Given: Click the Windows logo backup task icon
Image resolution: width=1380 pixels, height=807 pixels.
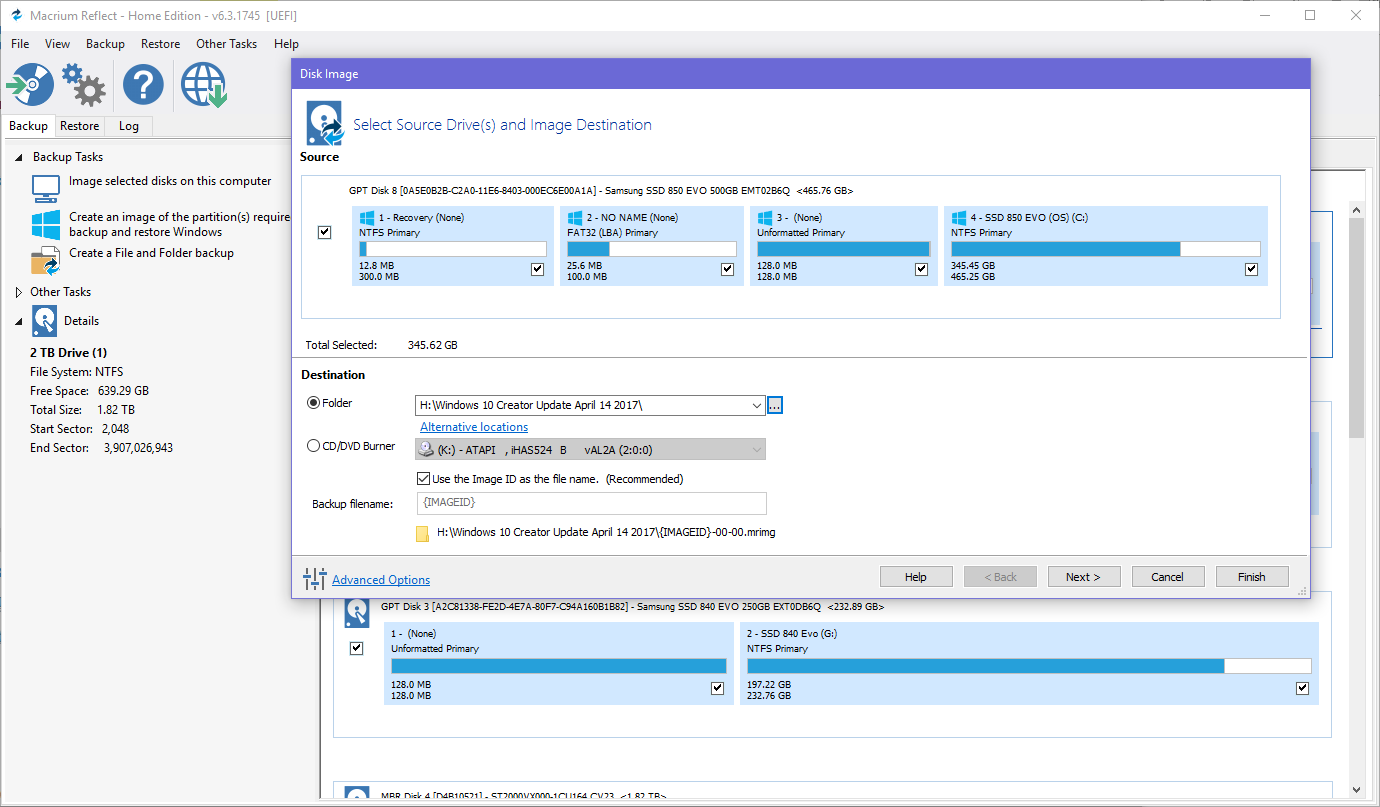Looking at the screenshot, I should (46, 224).
